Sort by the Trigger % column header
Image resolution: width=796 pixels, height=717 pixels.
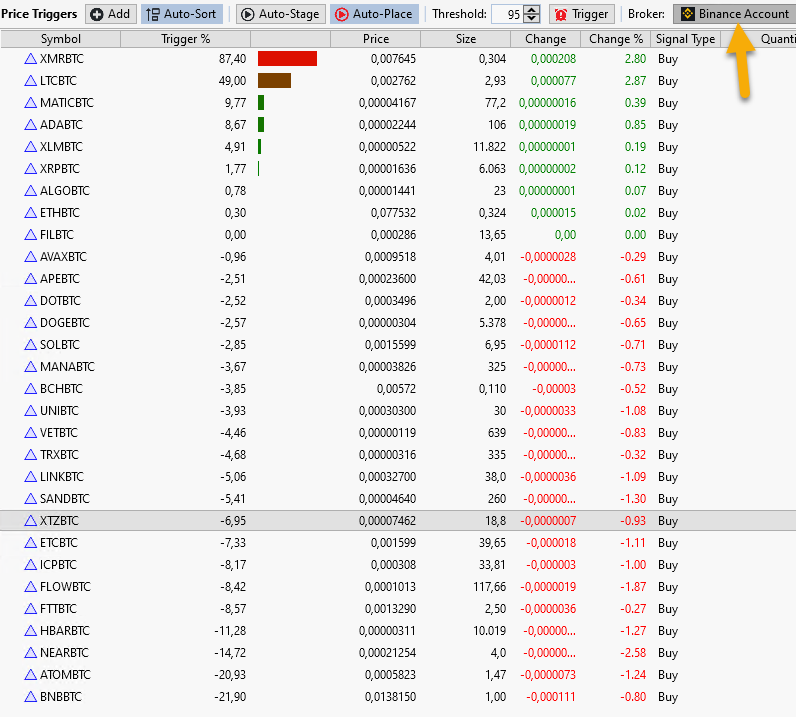click(x=185, y=39)
